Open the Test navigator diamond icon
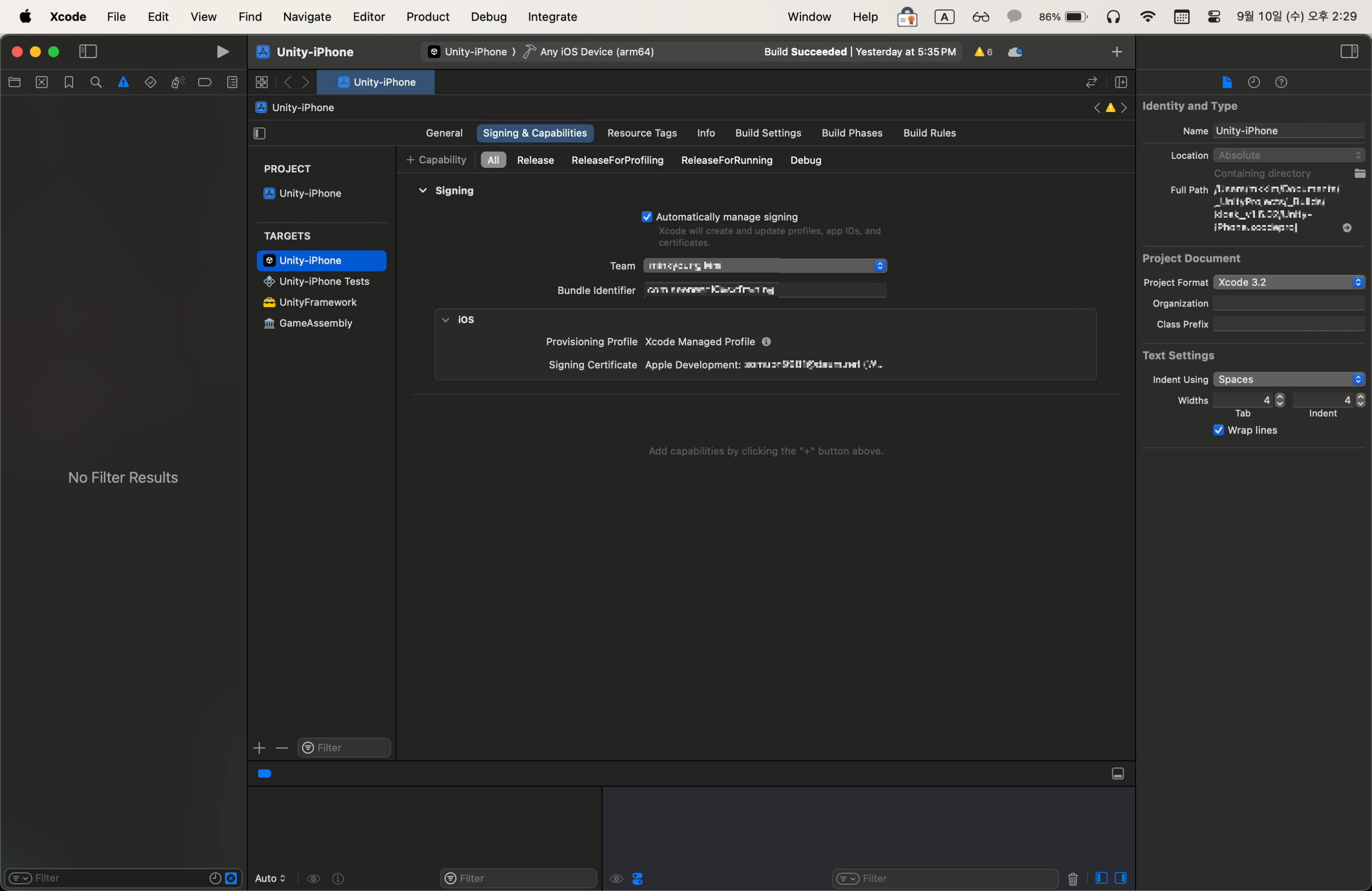The width and height of the screenshot is (1372, 891). click(x=150, y=82)
